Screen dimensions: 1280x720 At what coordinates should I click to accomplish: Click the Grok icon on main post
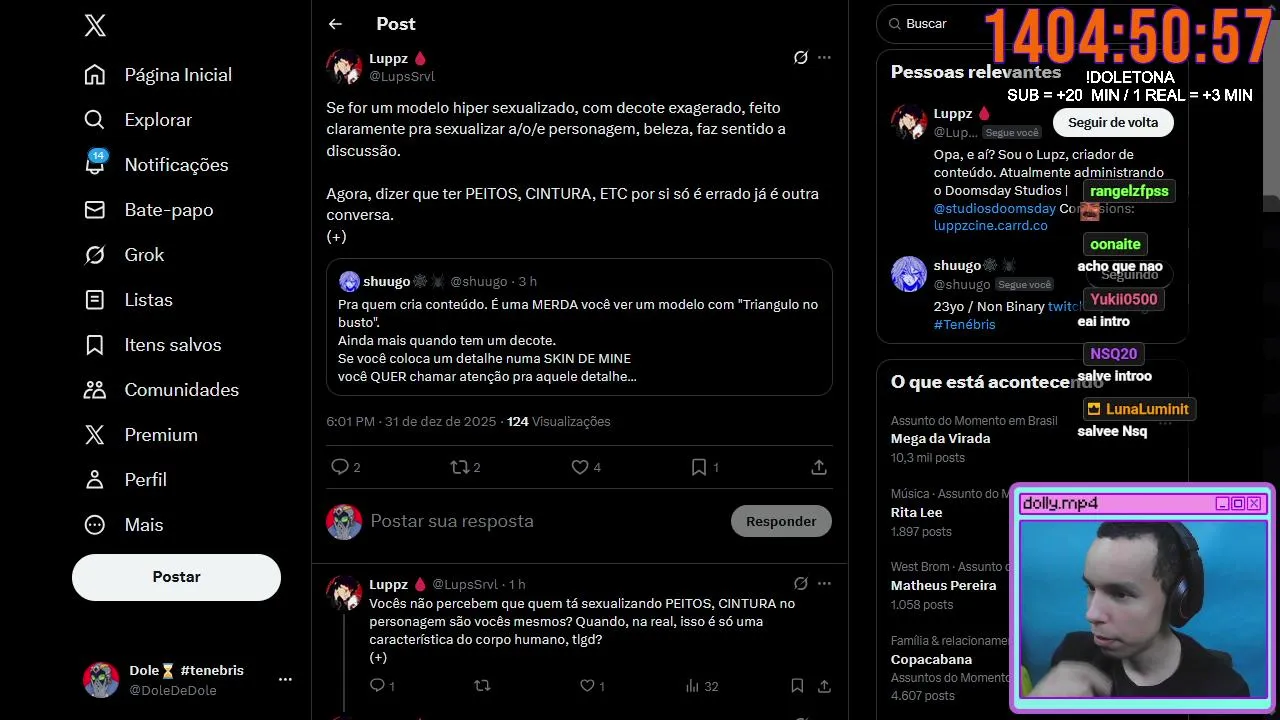tap(800, 58)
